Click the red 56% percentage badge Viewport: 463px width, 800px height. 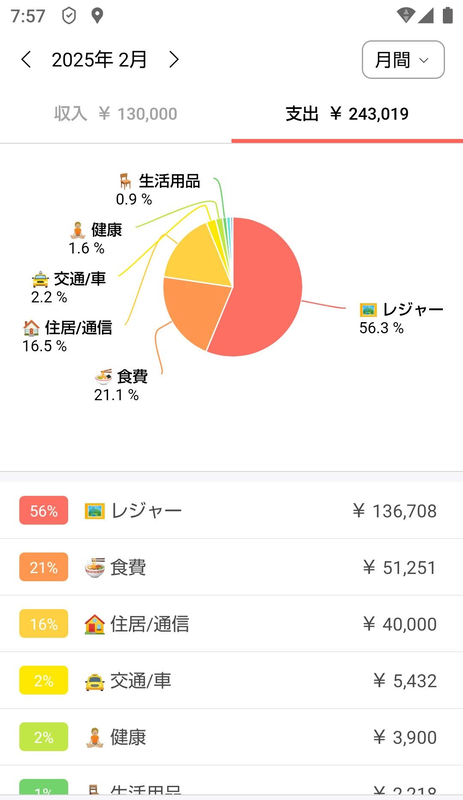tap(43, 510)
